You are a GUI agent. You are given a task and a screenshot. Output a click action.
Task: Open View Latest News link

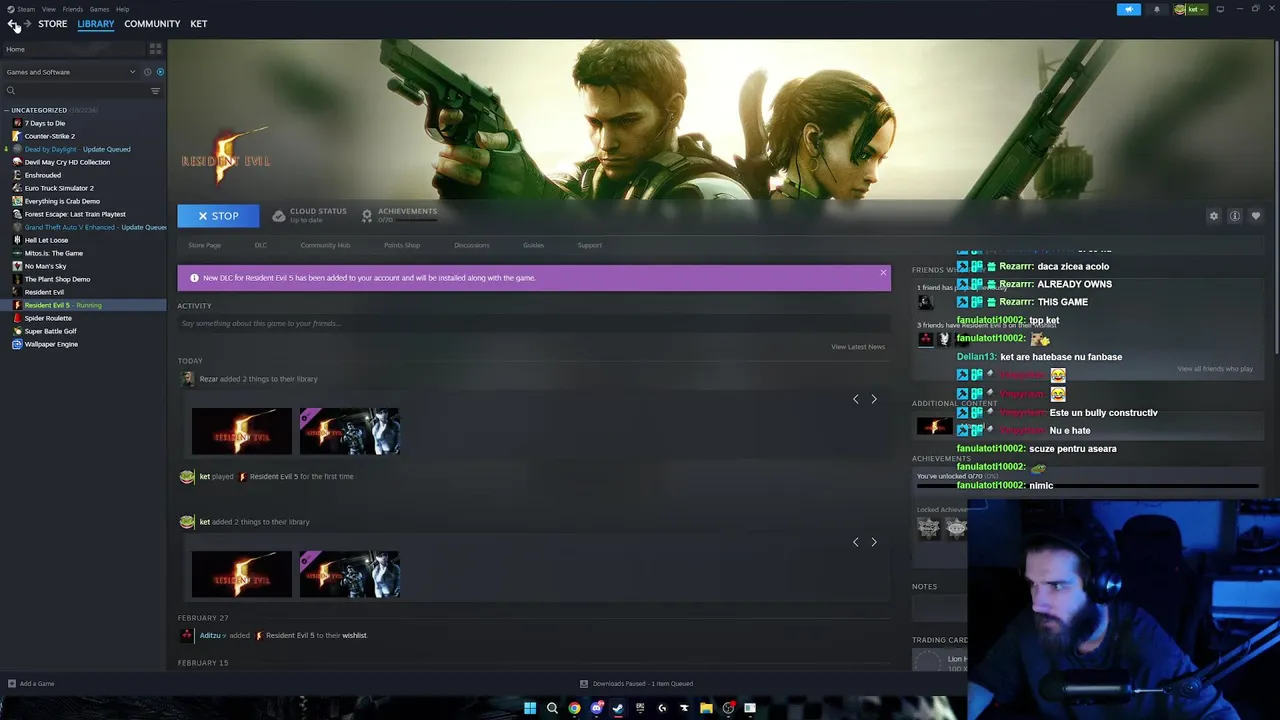tap(858, 347)
